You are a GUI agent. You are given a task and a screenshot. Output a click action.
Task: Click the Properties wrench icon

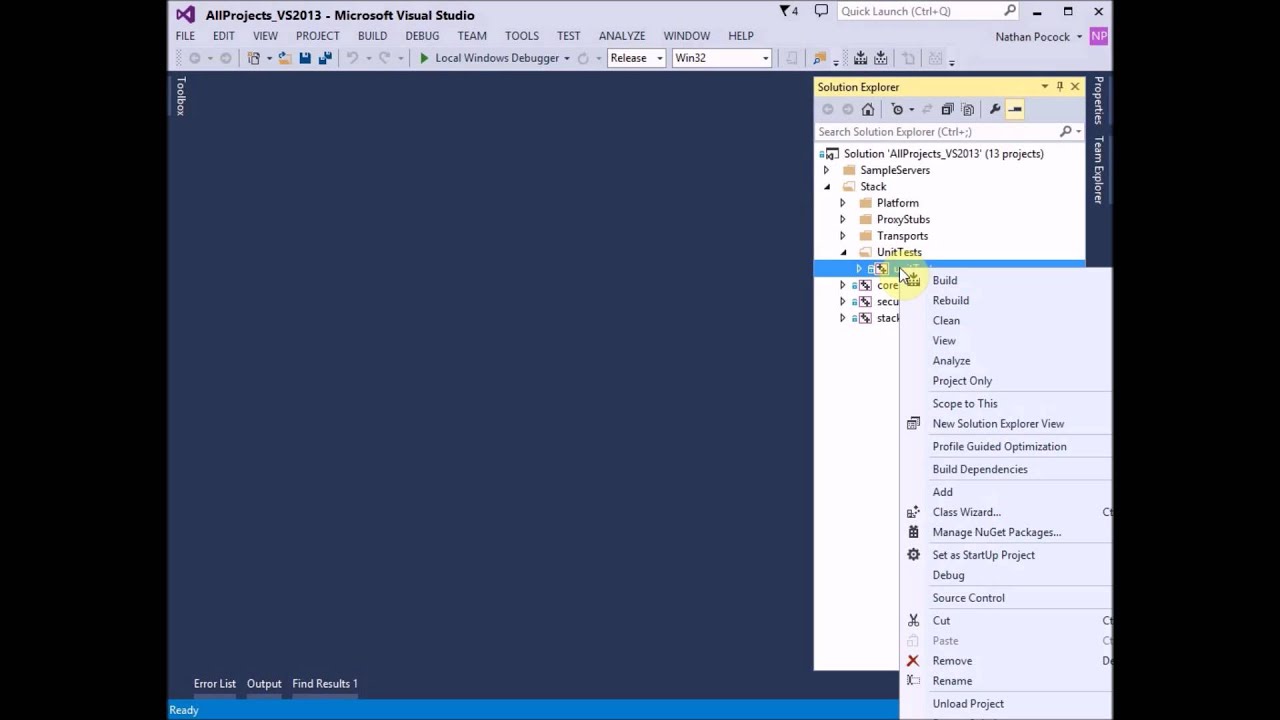[x=994, y=109]
